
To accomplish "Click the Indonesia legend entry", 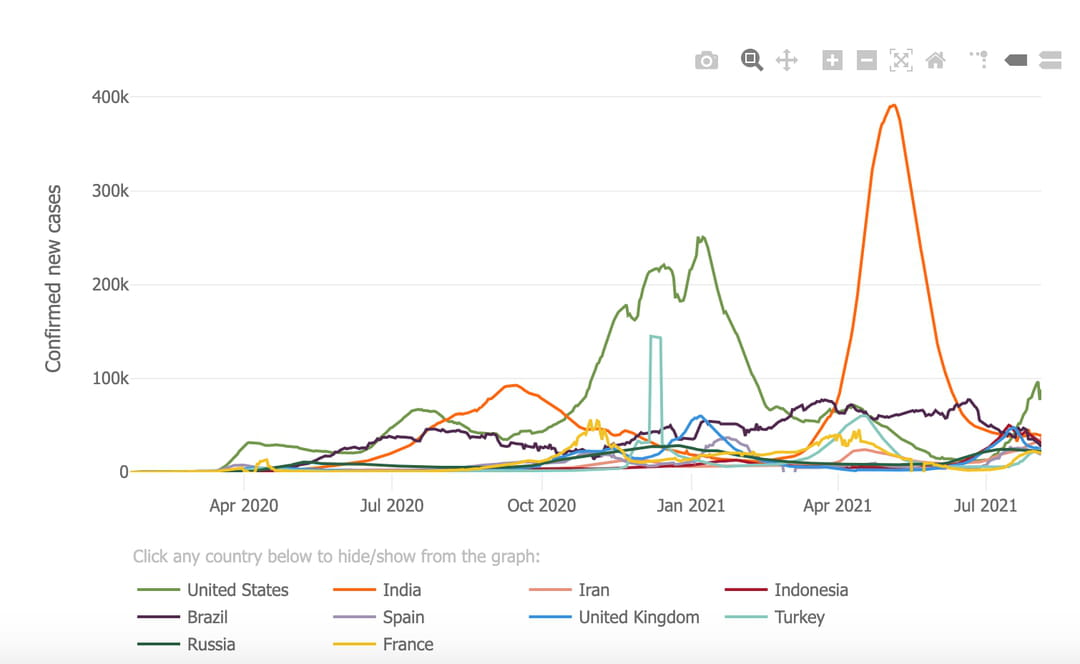I will tap(811, 590).
